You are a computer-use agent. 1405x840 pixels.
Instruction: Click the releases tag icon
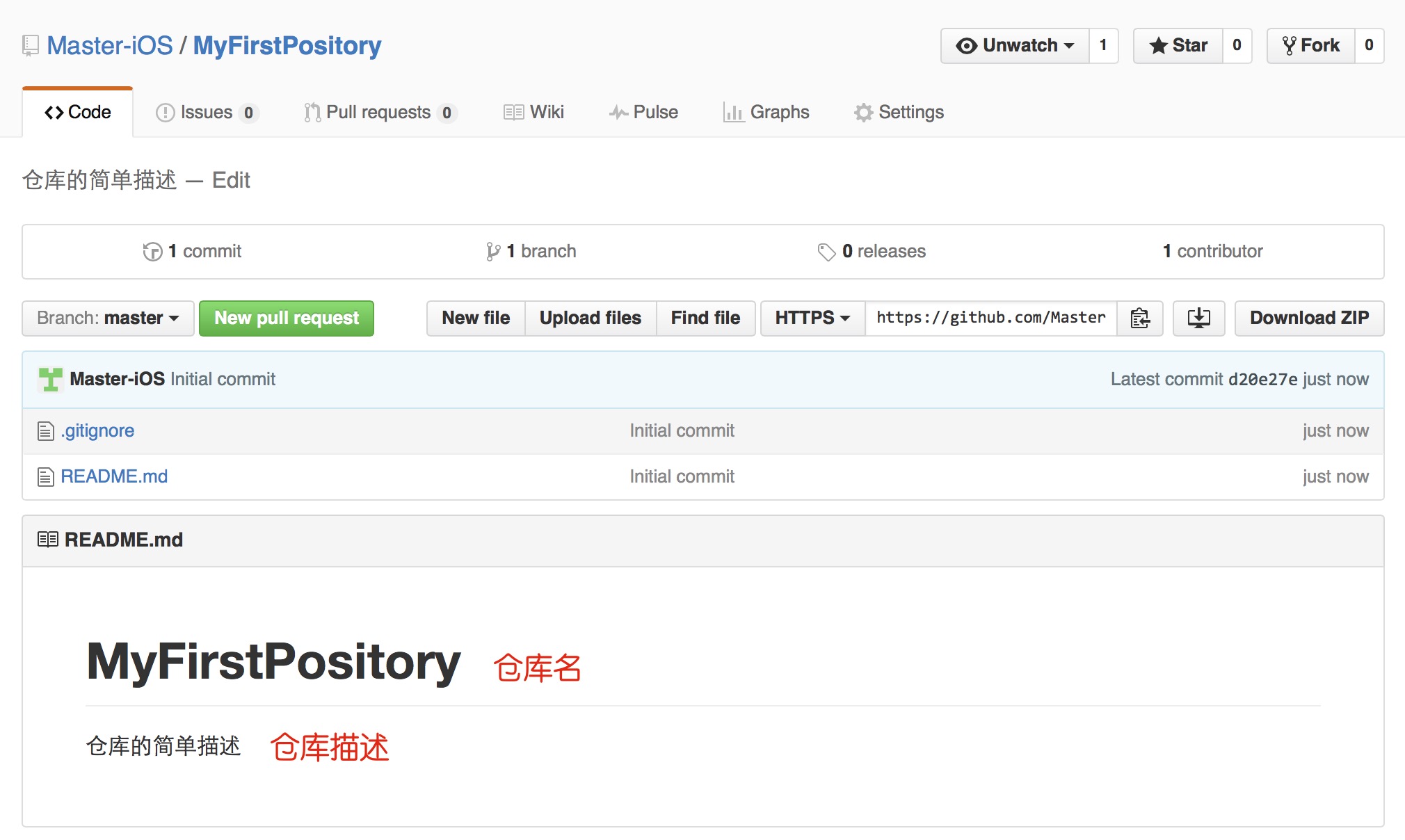(826, 252)
